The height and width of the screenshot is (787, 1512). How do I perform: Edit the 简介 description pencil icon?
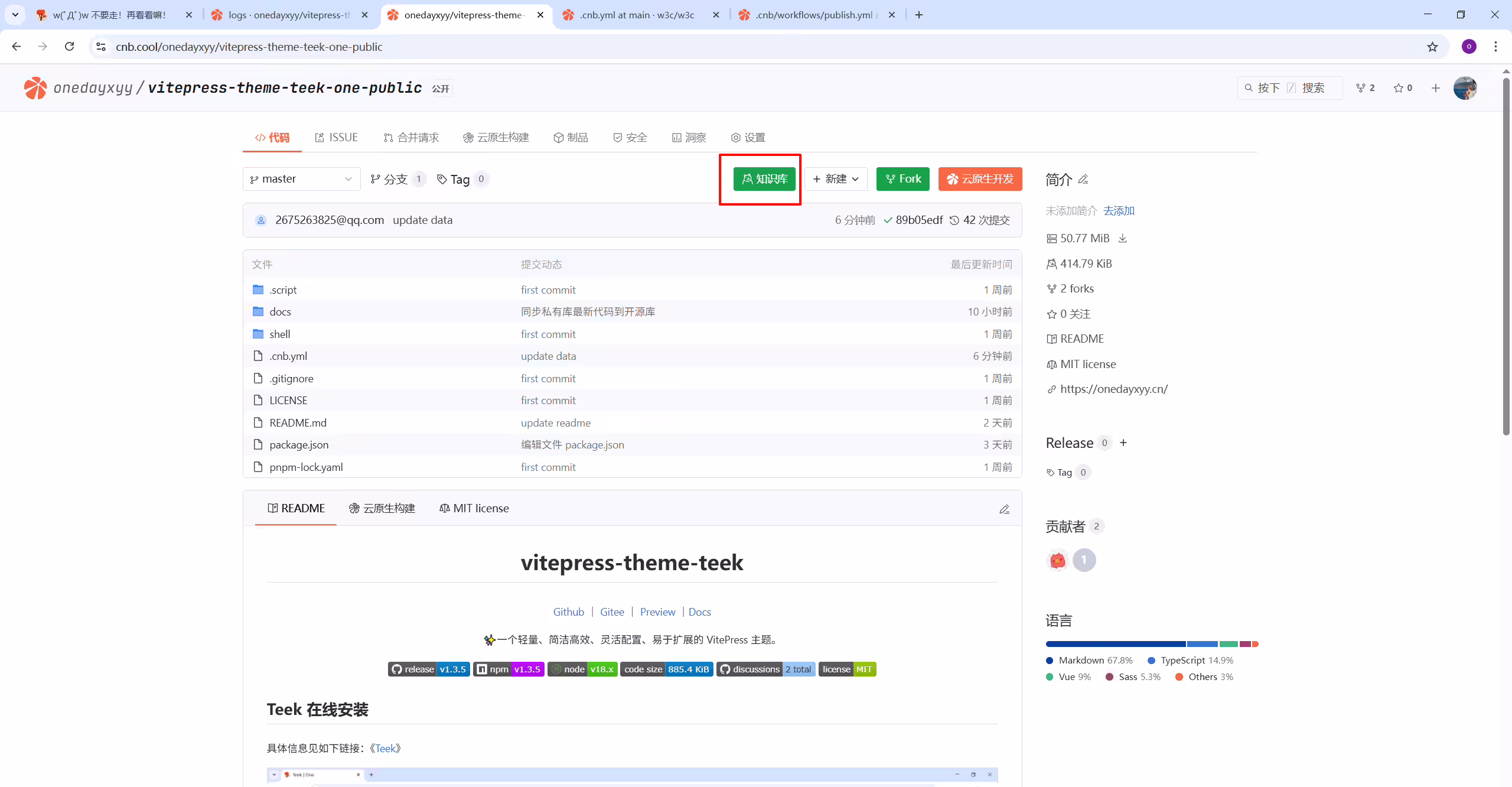click(x=1083, y=179)
